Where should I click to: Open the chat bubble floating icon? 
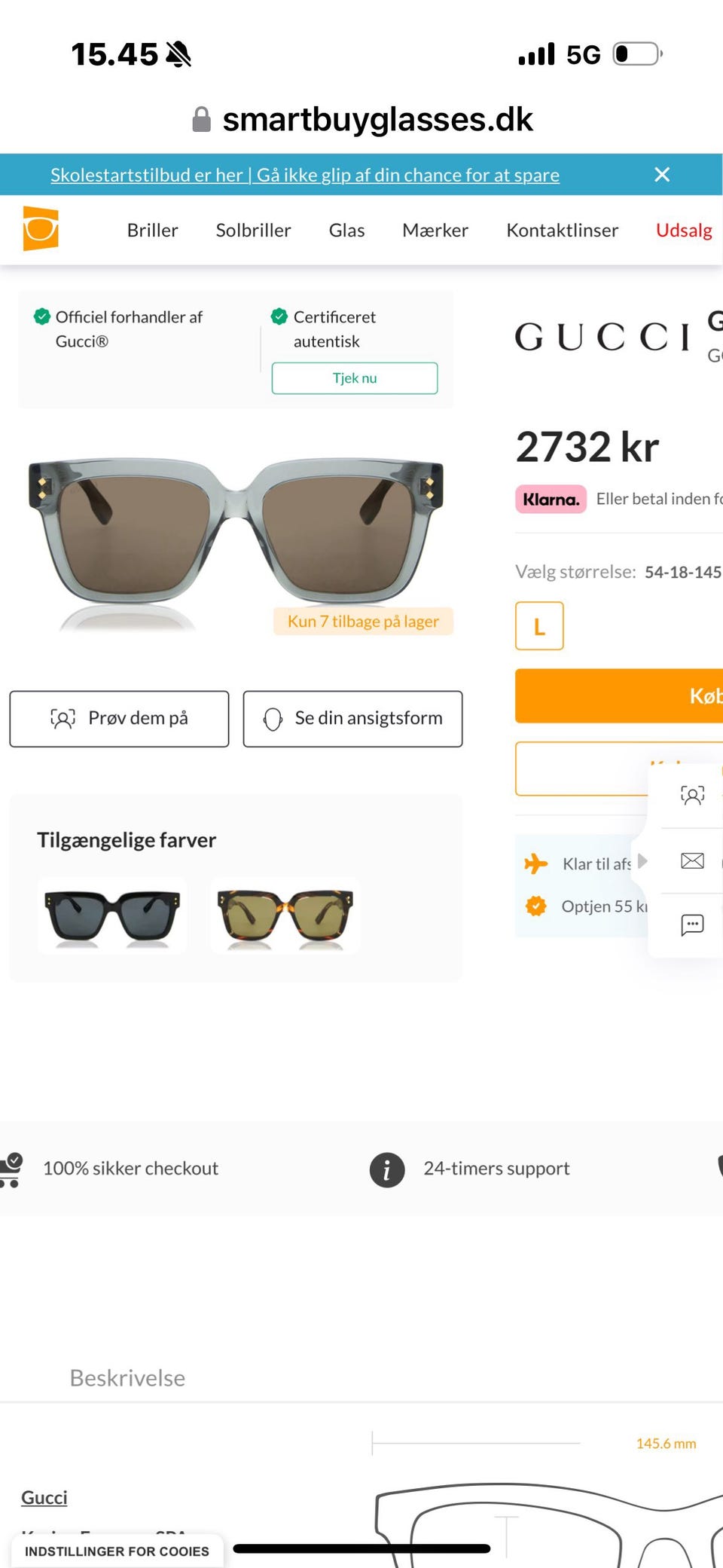(x=692, y=925)
